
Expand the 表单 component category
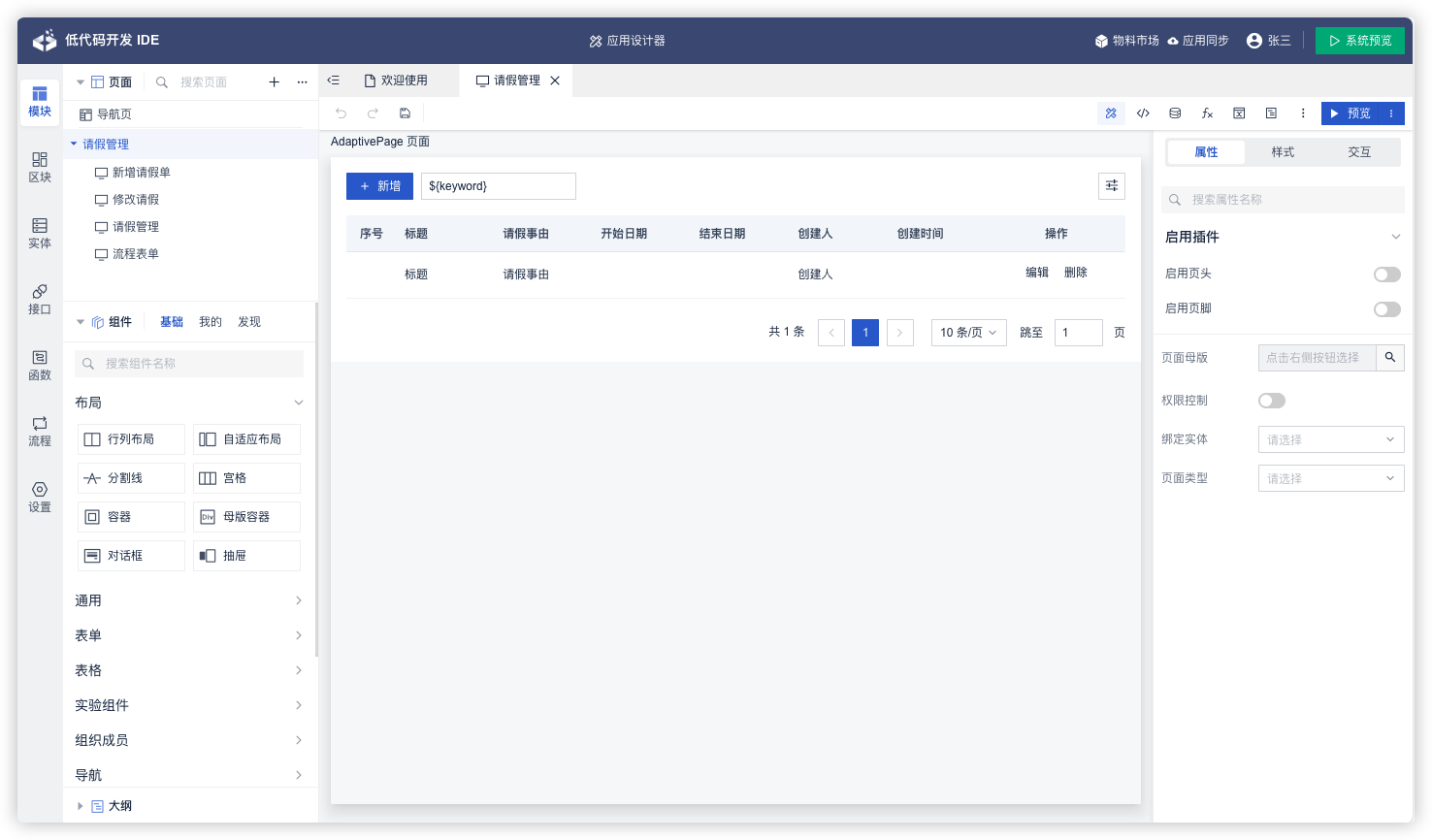point(189,635)
